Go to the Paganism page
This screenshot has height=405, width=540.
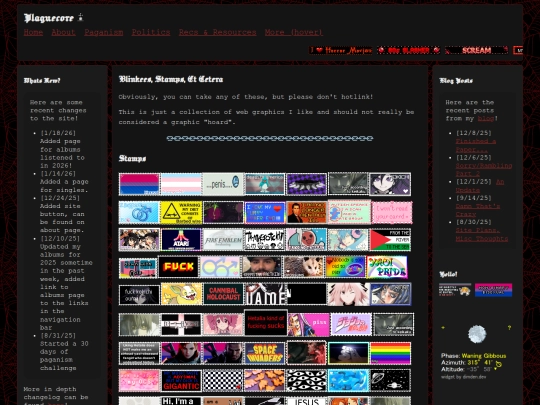point(104,32)
